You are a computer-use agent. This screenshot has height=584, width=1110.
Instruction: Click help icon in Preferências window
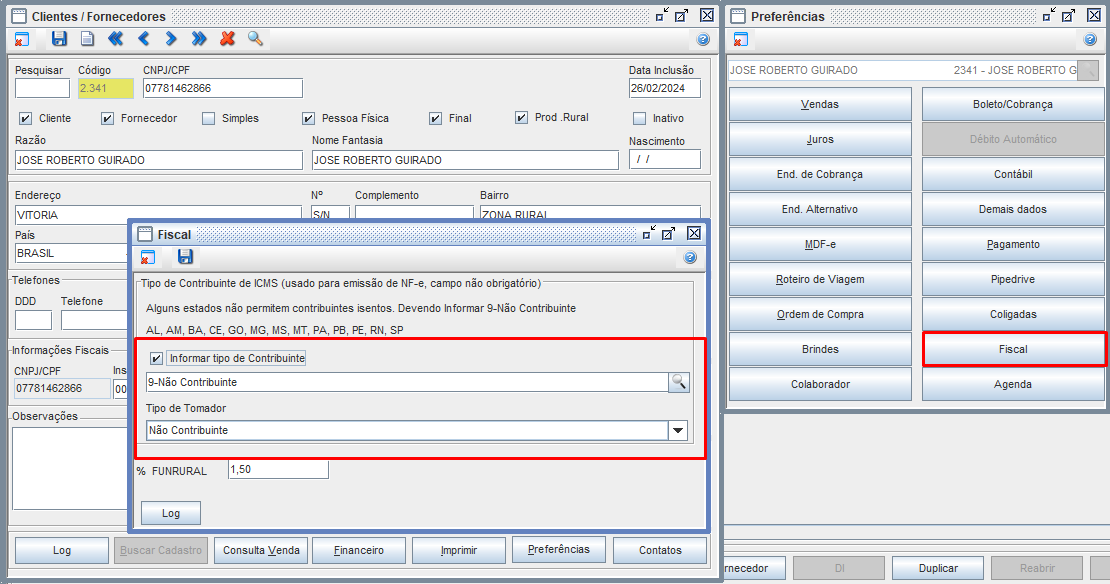coord(1090,40)
